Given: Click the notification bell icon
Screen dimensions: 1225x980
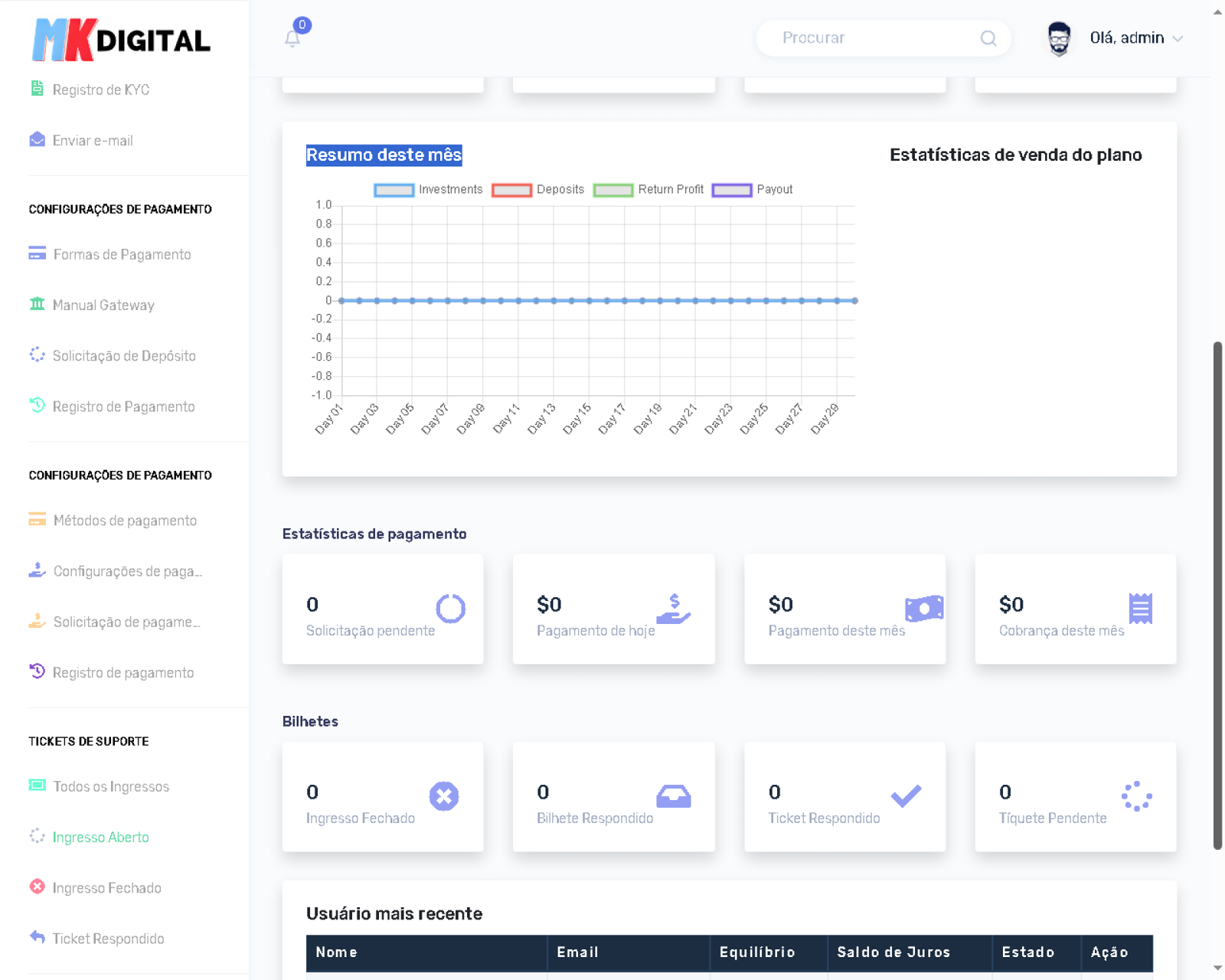Looking at the screenshot, I should point(292,38).
